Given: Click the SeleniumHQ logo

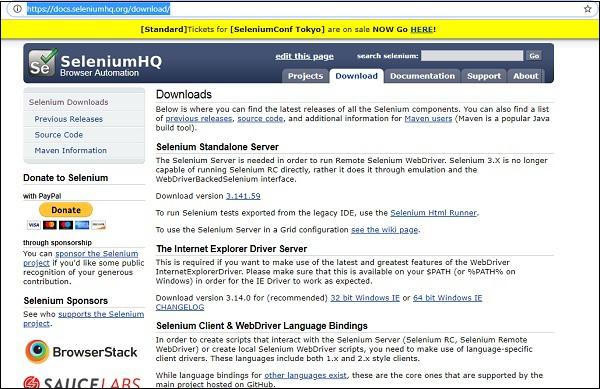Looking at the screenshot, I should click(95, 63).
